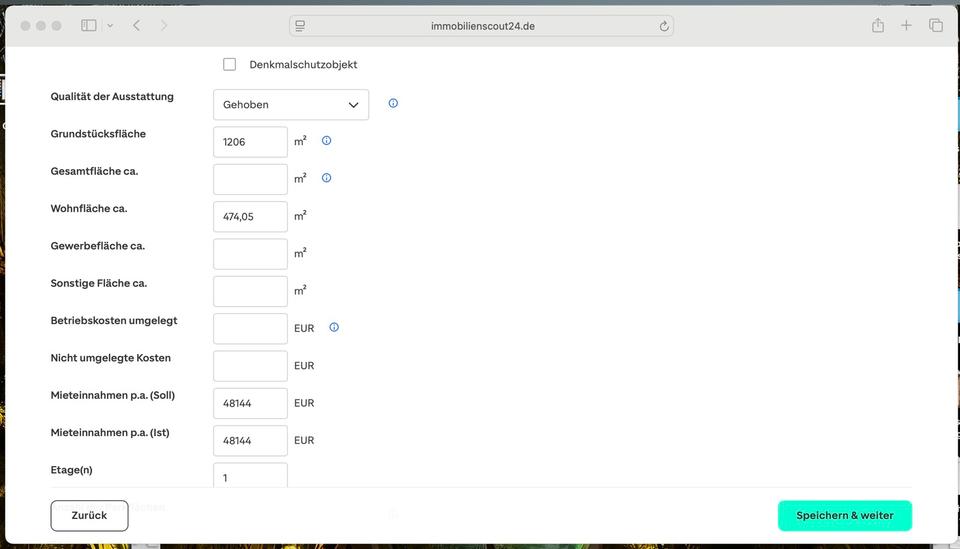Enable the Denkmalschutzobjekt checkbox
The image size is (960, 549).
(230, 64)
